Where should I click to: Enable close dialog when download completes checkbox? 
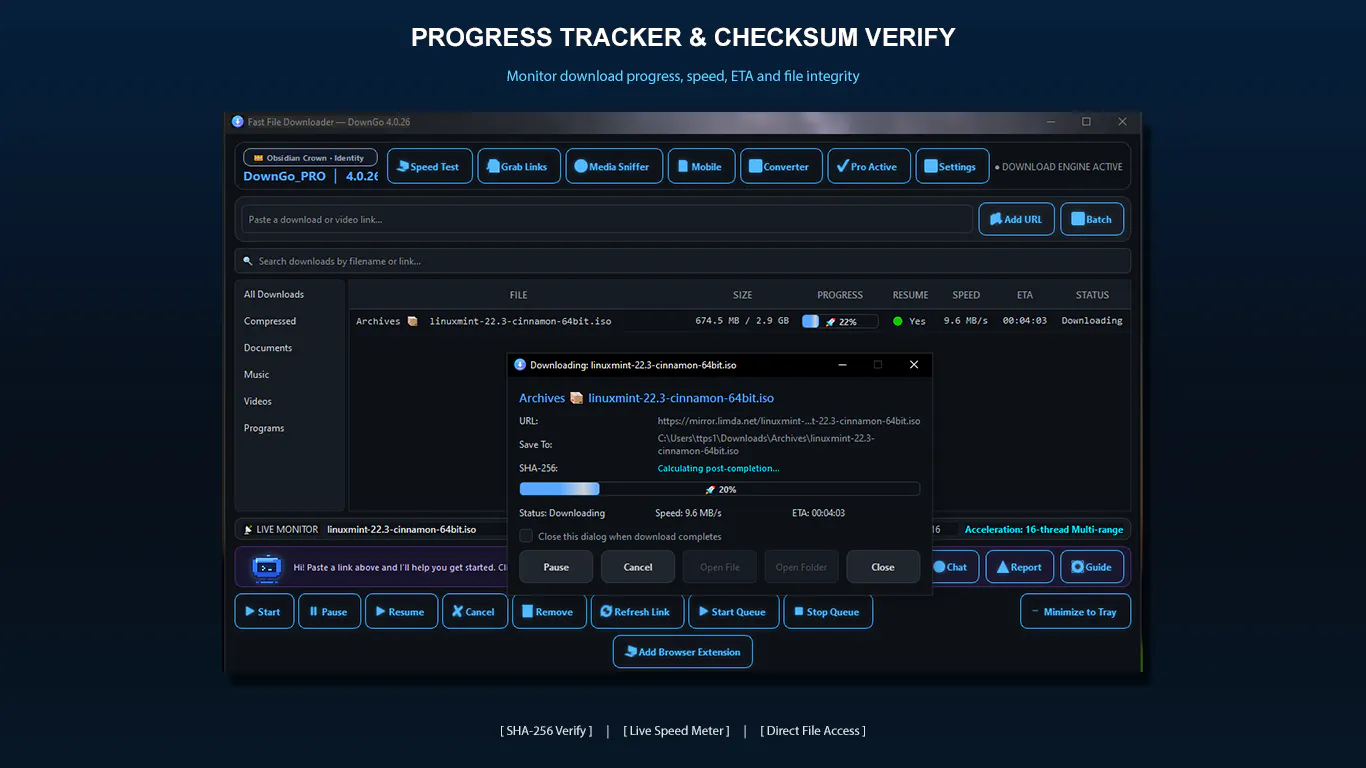point(526,536)
